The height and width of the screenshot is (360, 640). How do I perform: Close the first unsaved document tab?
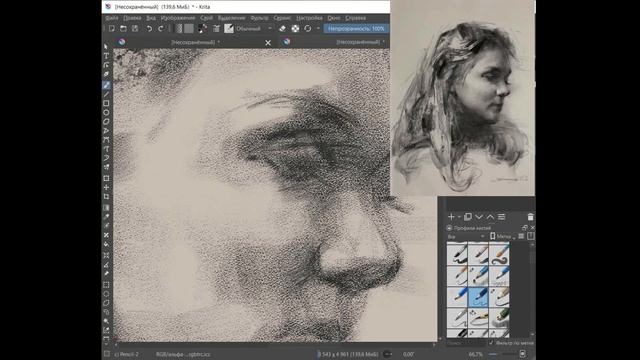coord(268,42)
